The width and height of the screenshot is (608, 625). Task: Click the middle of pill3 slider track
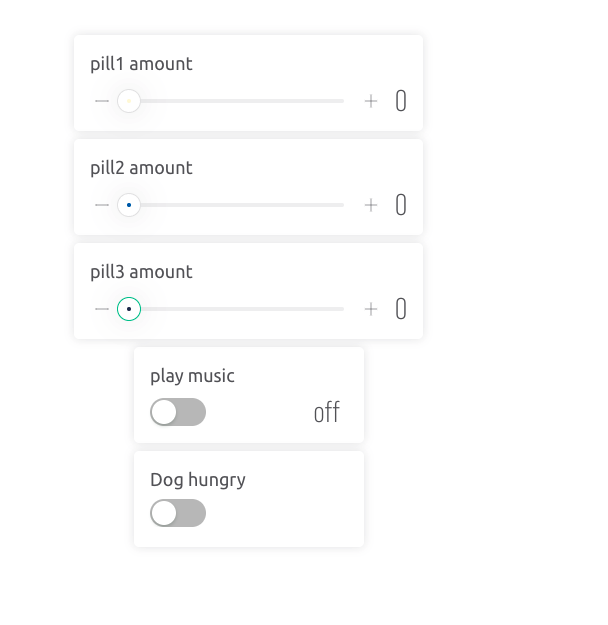(236, 309)
